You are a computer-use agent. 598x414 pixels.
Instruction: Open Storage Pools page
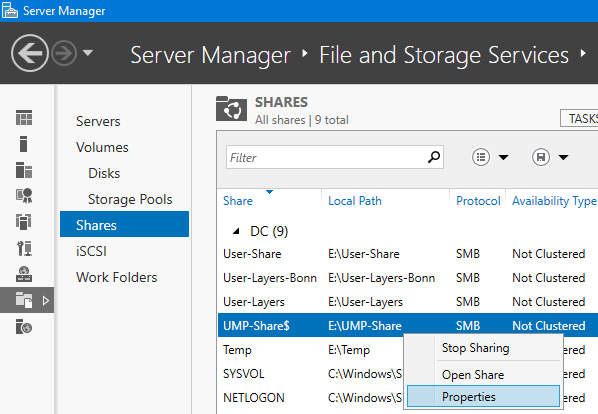click(130, 199)
